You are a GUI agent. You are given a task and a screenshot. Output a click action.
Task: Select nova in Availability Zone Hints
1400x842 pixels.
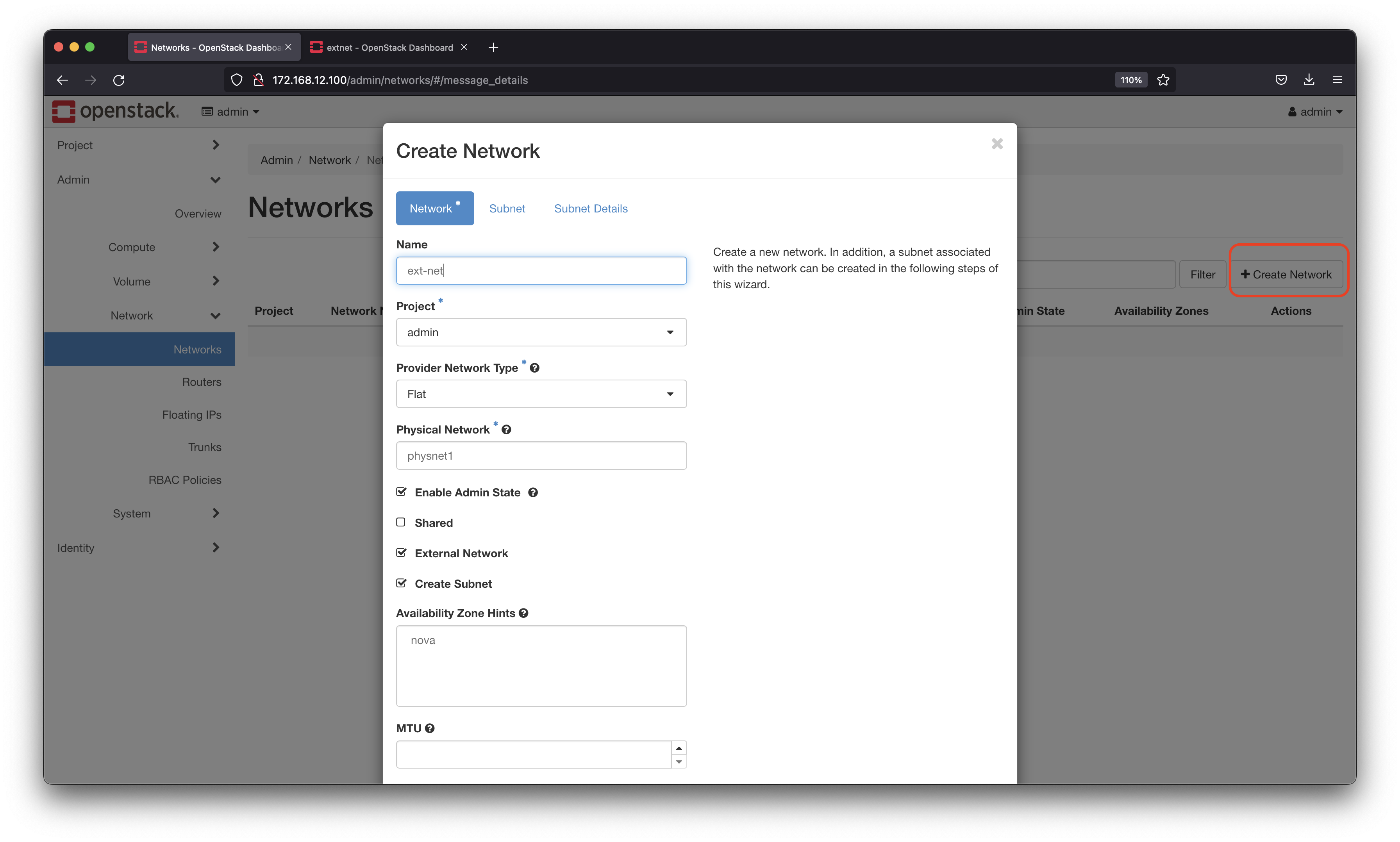(423, 640)
